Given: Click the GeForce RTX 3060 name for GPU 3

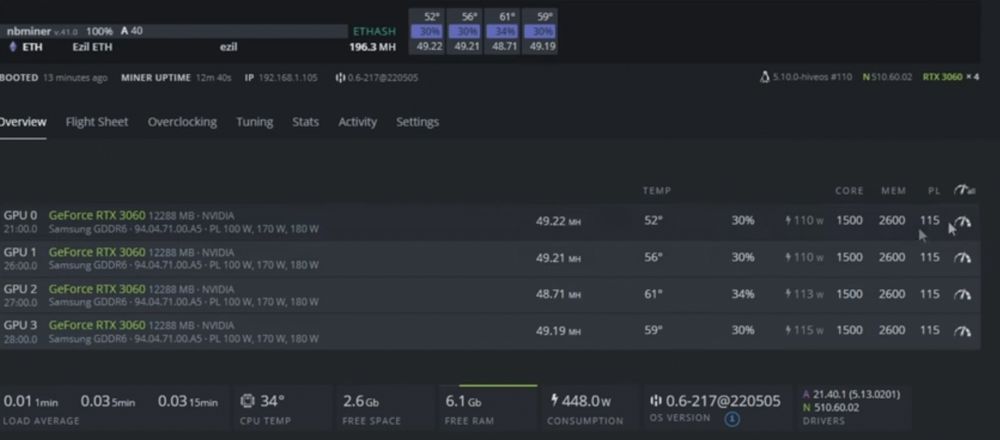Looking at the screenshot, I should pyautogui.click(x=97, y=325).
